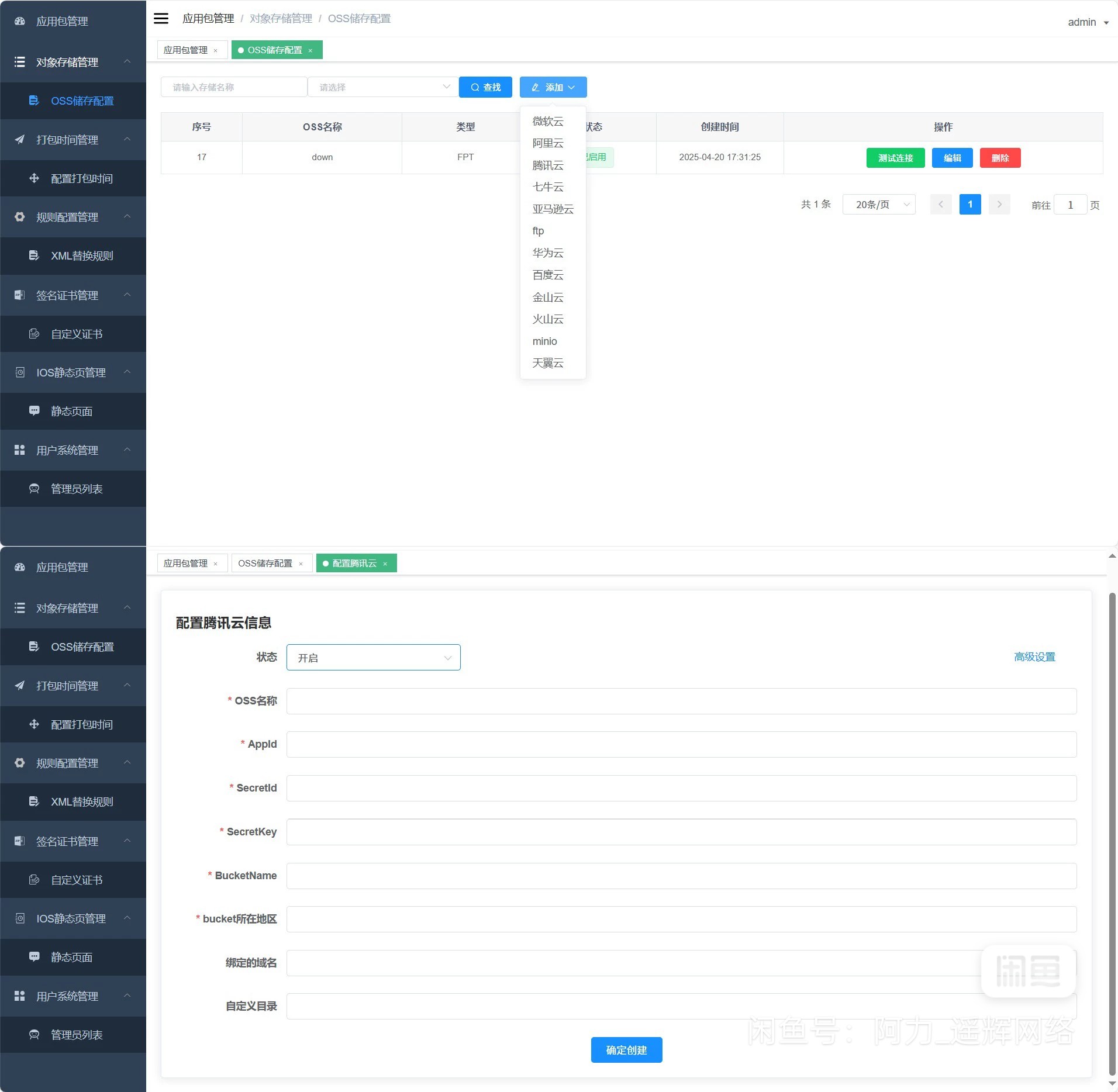This screenshot has height=1092, width=1118.
Task: Open the 状态 dropdown showing 开启
Action: (373, 658)
